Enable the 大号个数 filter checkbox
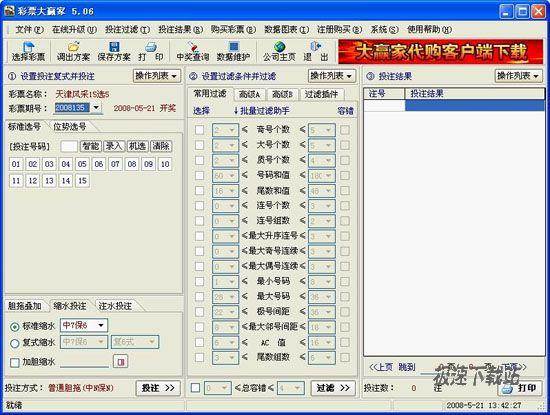This screenshot has width=550, height=415. pos(199,145)
